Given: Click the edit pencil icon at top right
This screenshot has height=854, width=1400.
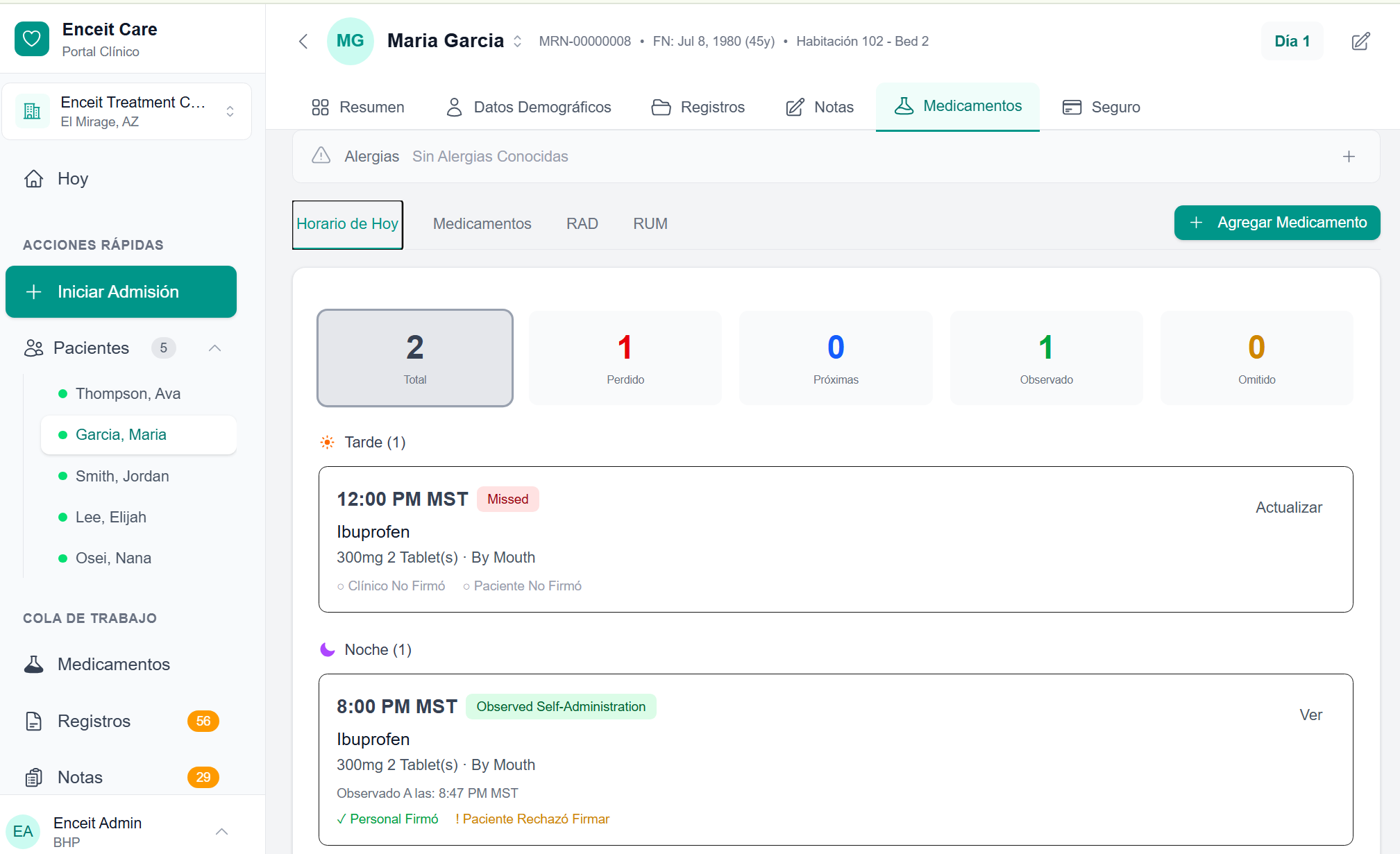Looking at the screenshot, I should click(x=1360, y=42).
